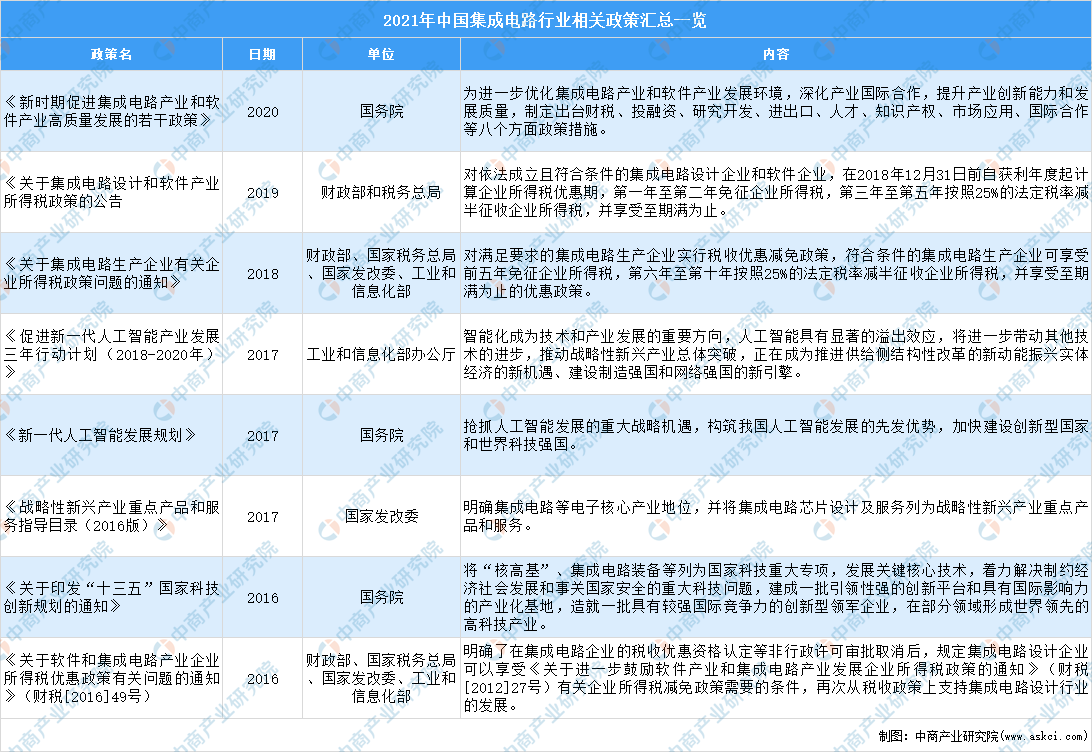Screen dimensions: 1092x752
Task: Select content beginning "将“核高基”、集成电路装备"
Action: 776,597
